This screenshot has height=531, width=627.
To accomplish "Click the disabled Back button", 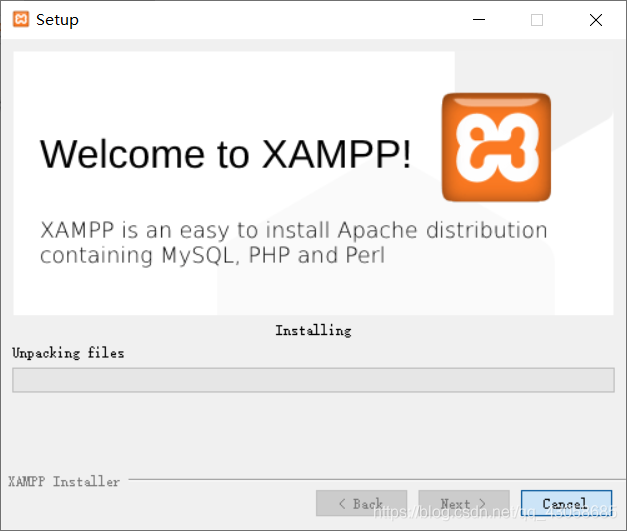I will pyautogui.click(x=361, y=503).
